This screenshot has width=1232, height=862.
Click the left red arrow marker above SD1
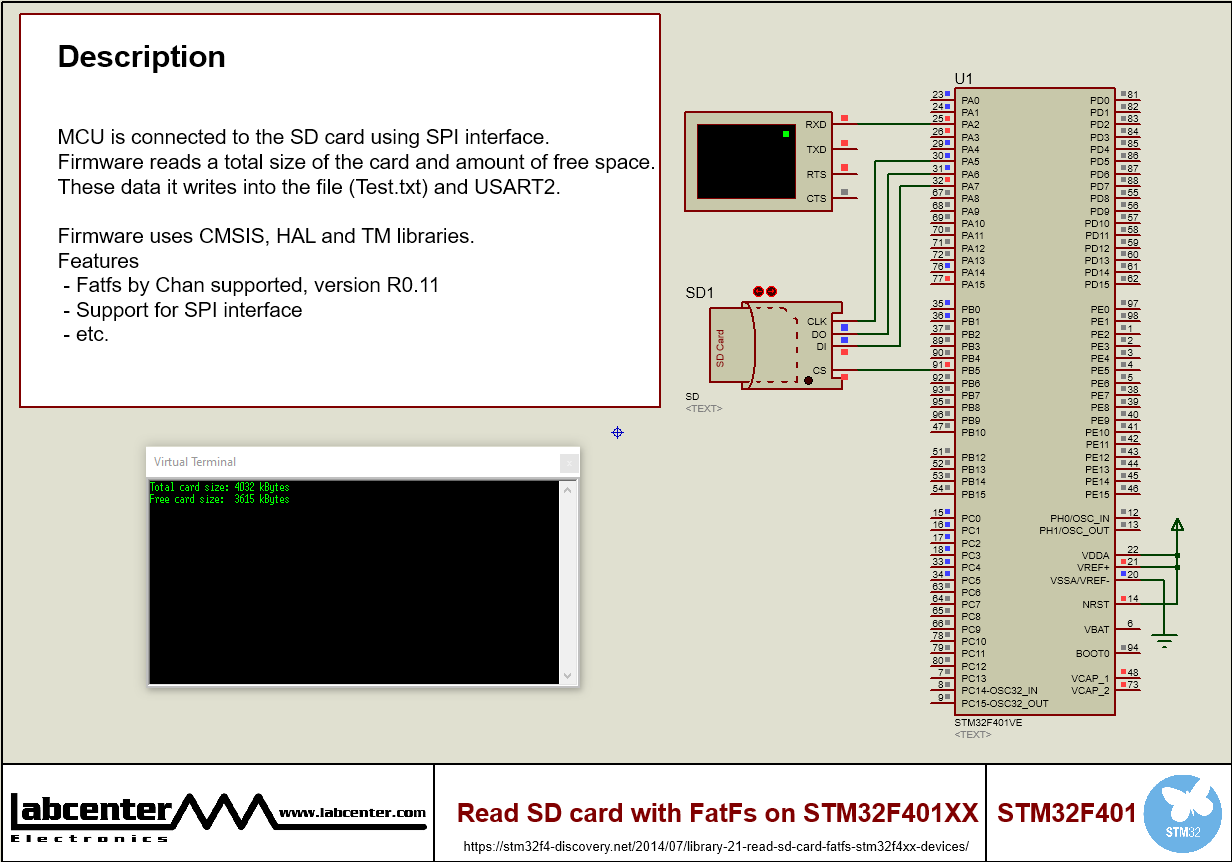click(x=757, y=291)
